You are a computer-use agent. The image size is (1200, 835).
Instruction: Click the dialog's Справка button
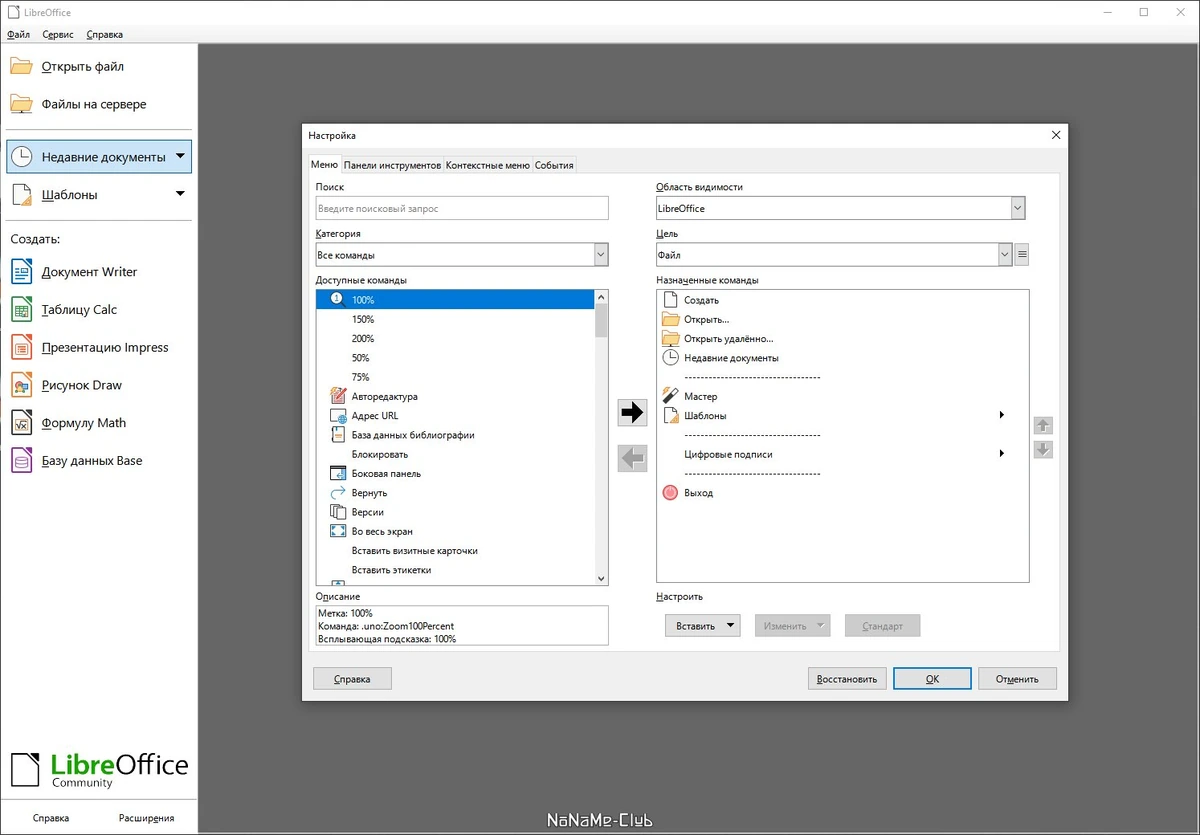pos(352,678)
